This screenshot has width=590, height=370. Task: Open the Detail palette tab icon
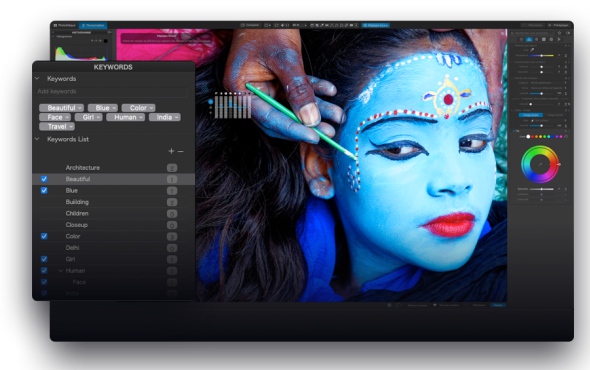[x=537, y=39]
